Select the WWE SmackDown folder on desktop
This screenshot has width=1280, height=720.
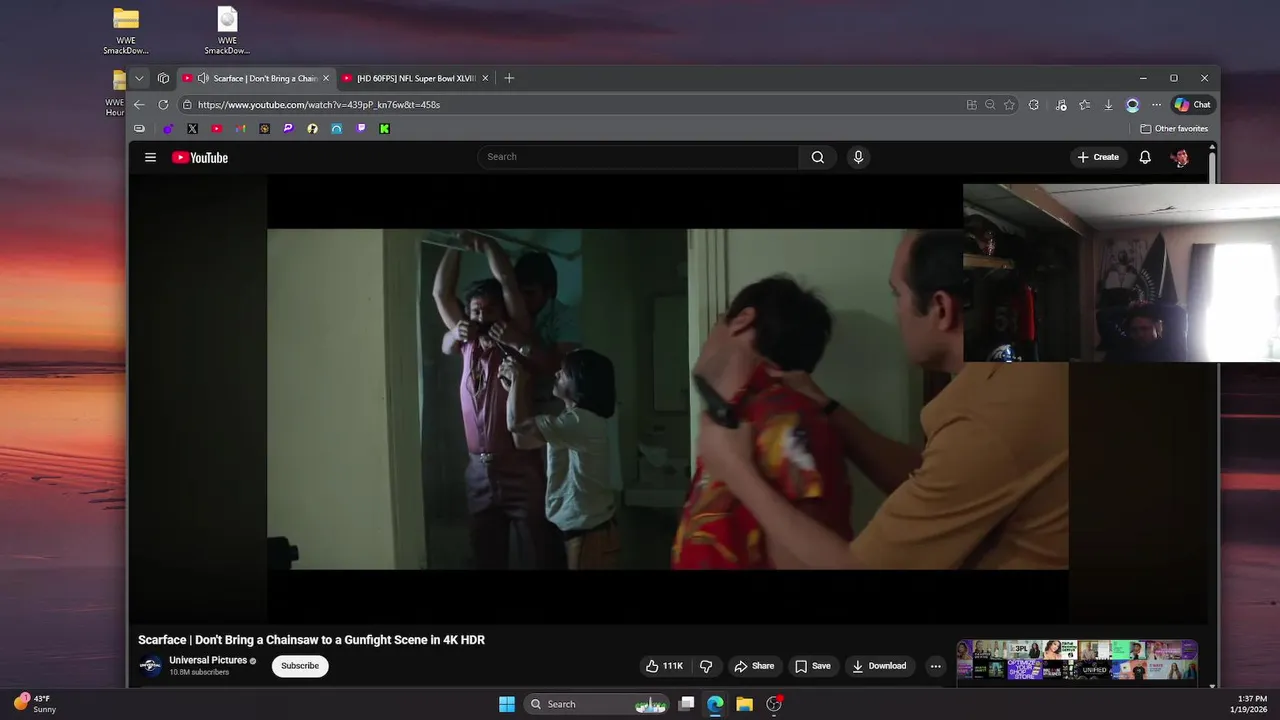pyautogui.click(x=126, y=31)
